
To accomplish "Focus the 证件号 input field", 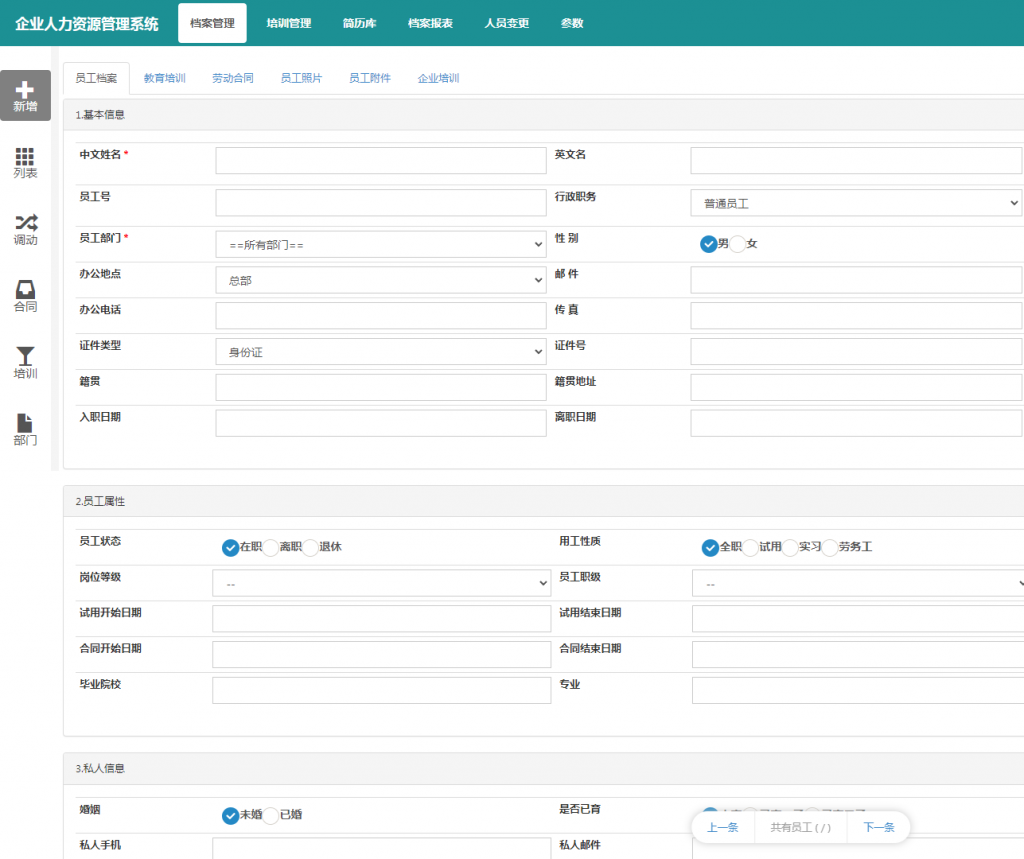I will pos(856,351).
